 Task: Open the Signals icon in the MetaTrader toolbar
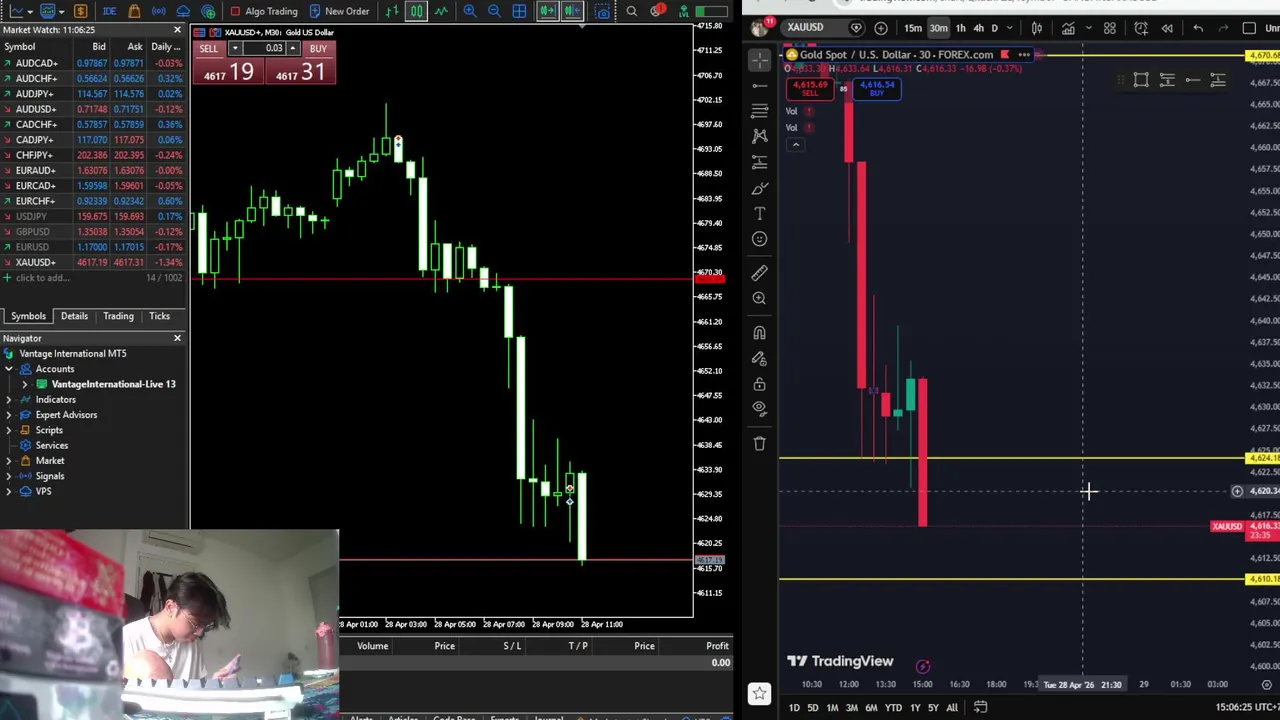(x=158, y=11)
